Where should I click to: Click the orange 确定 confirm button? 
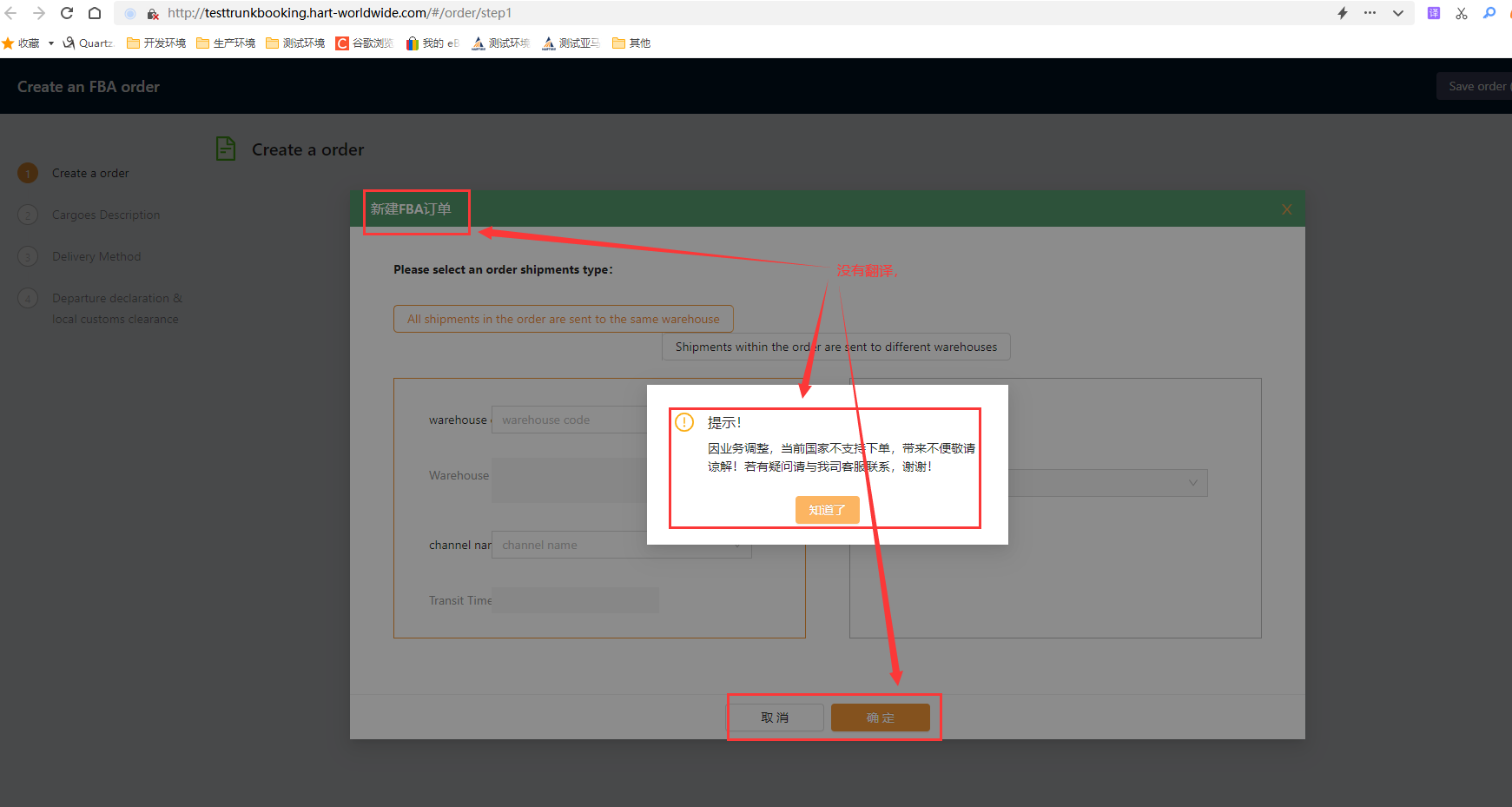[x=880, y=718]
